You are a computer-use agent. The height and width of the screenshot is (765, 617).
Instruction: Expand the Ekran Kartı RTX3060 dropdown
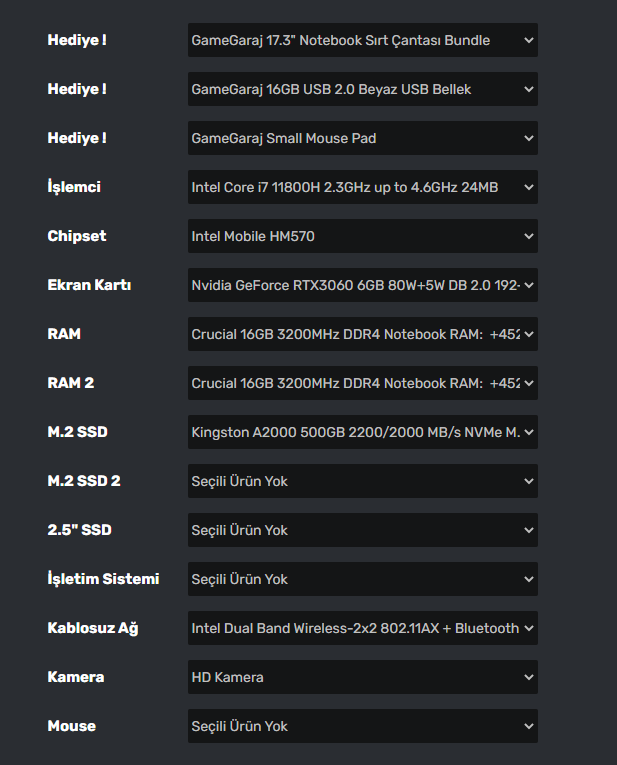[x=362, y=285]
